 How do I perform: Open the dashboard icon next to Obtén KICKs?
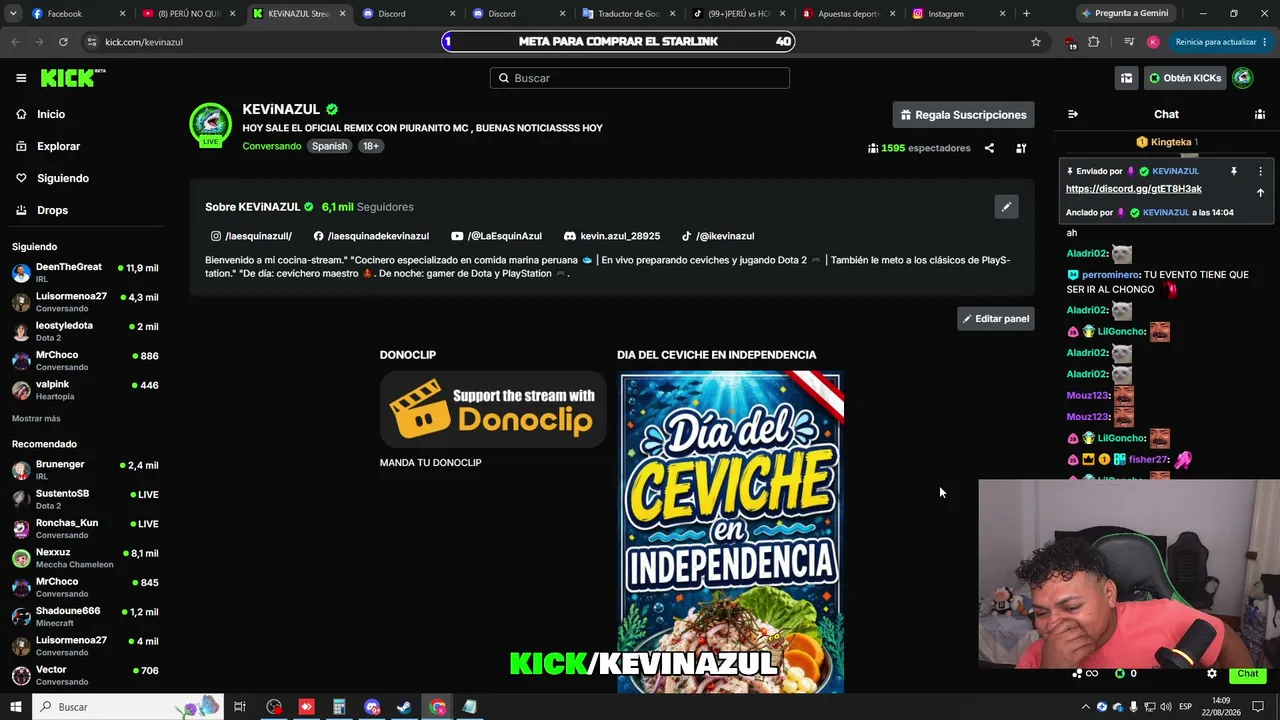coord(1126,78)
